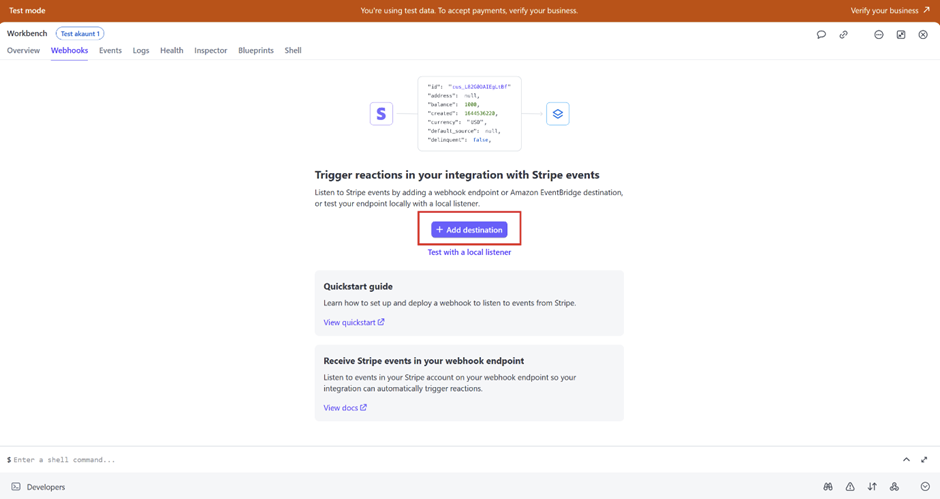Switch to the Events tab
The image size is (940, 499).
click(110, 50)
